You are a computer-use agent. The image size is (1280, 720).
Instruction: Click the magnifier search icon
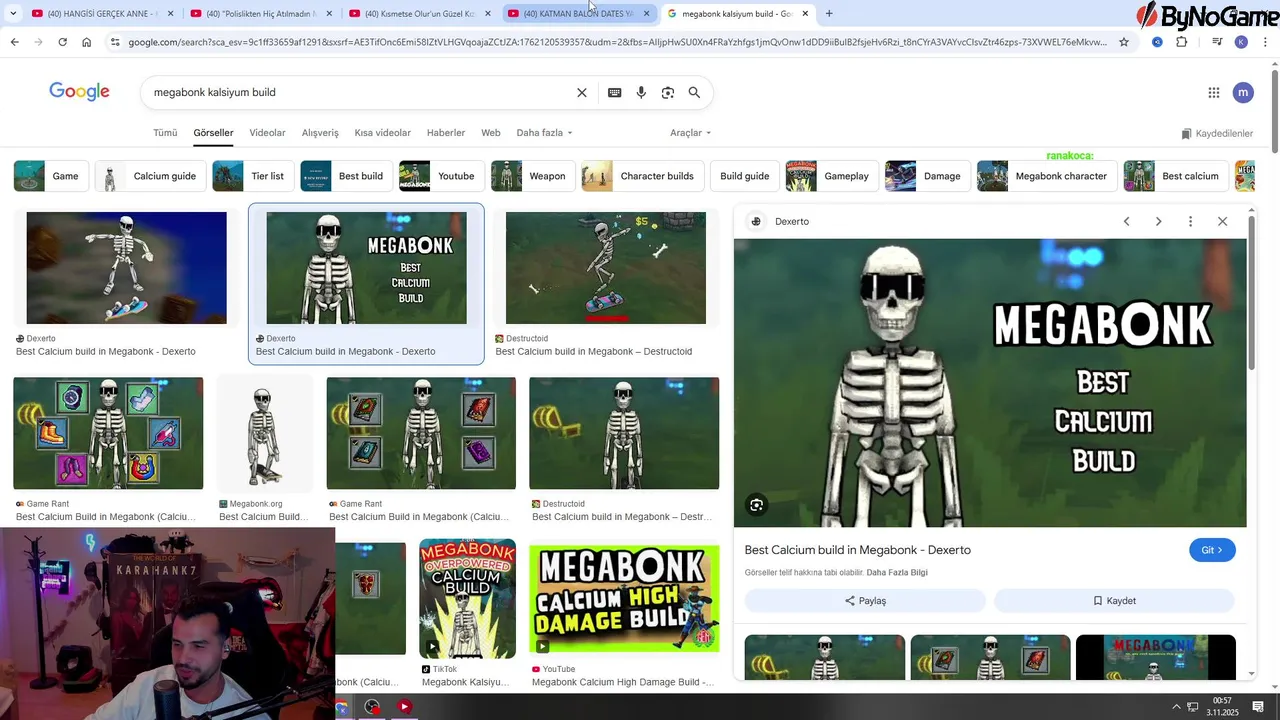(694, 92)
